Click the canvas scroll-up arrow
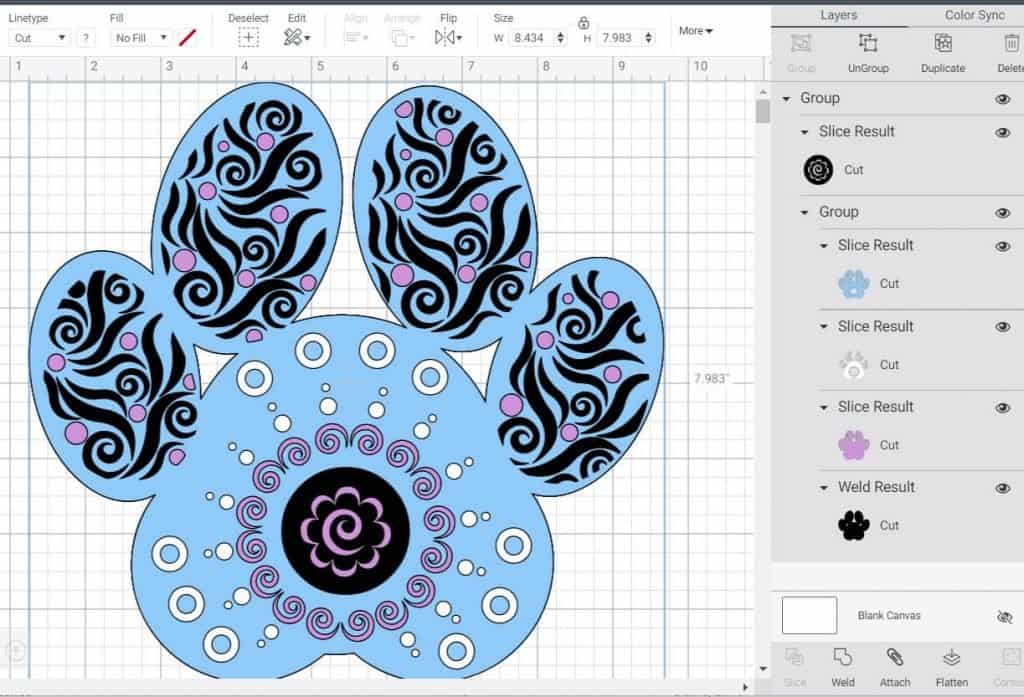 pos(763,91)
